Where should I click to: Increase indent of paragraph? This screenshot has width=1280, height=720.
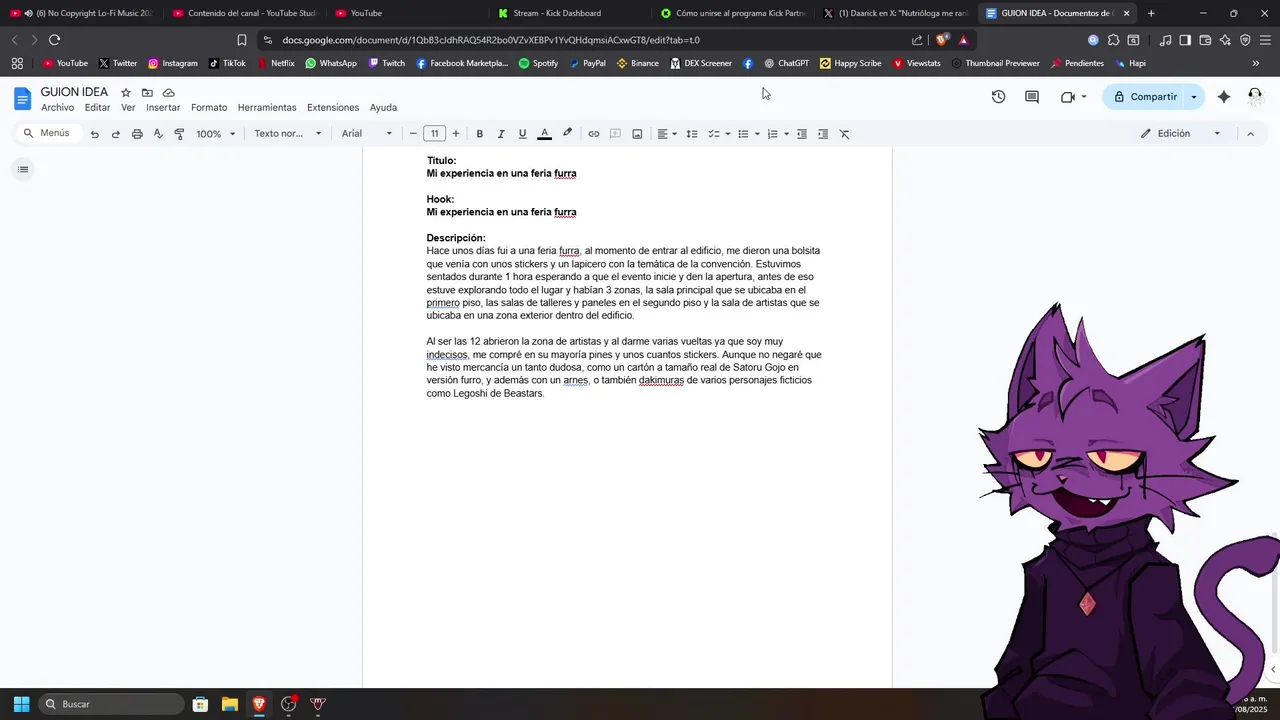coord(823,134)
